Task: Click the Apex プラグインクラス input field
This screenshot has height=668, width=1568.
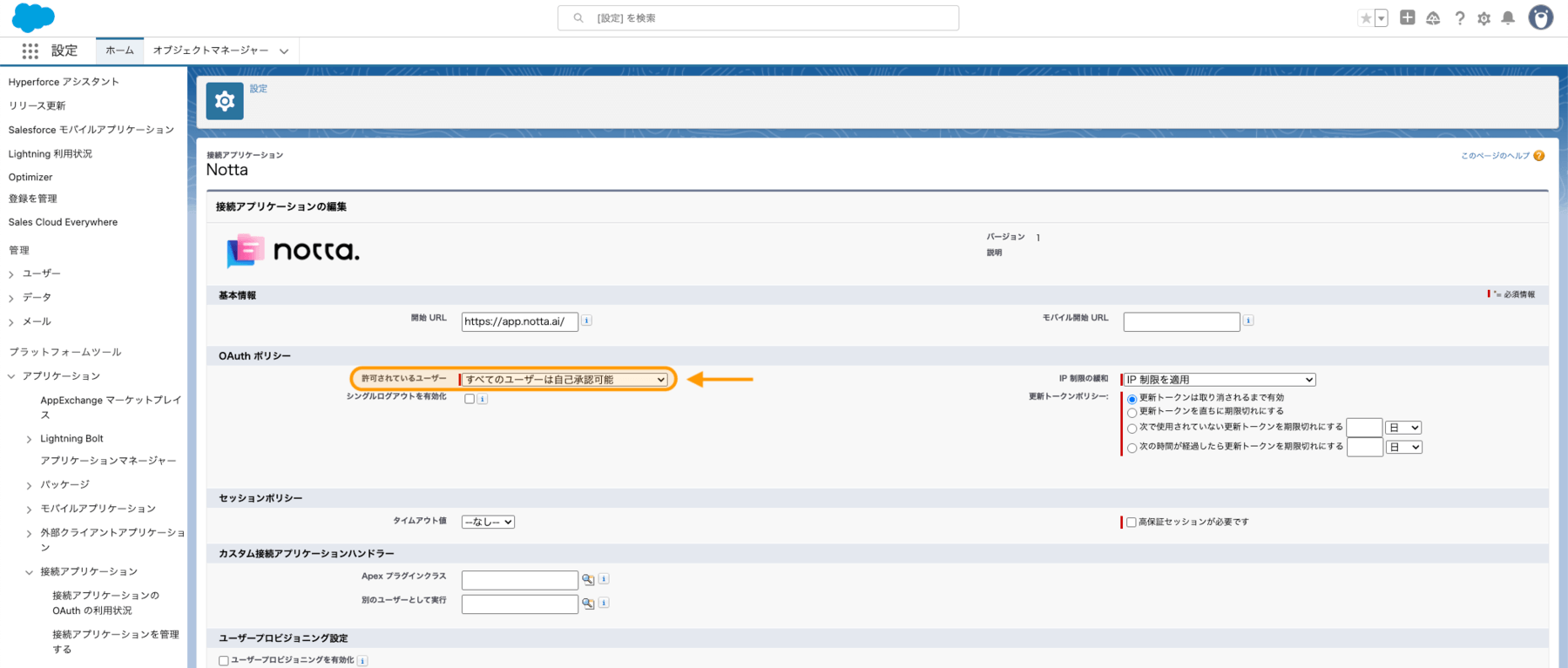Action: pyautogui.click(x=520, y=580)
